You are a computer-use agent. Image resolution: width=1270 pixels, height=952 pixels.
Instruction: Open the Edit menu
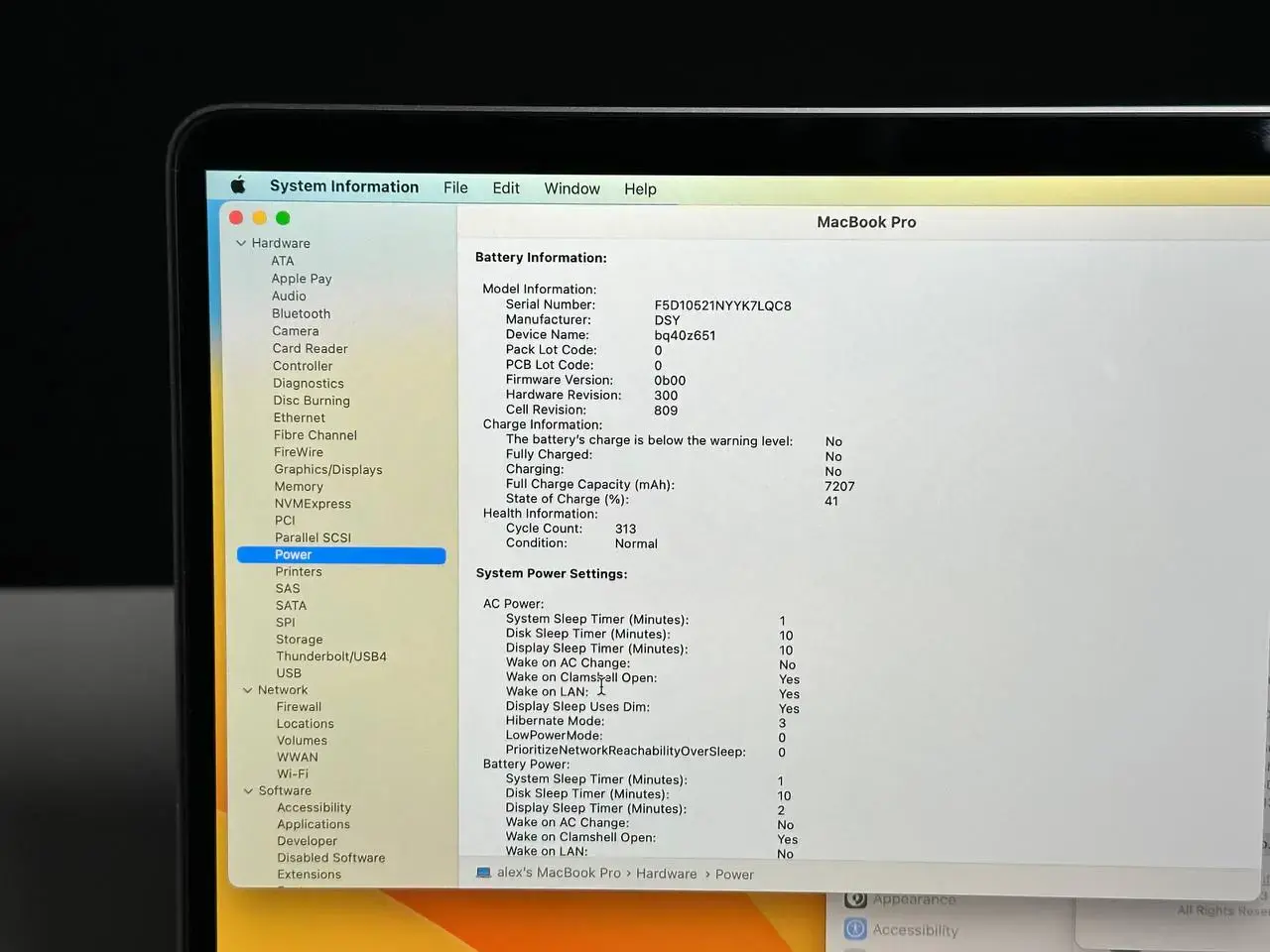[506, 188]
